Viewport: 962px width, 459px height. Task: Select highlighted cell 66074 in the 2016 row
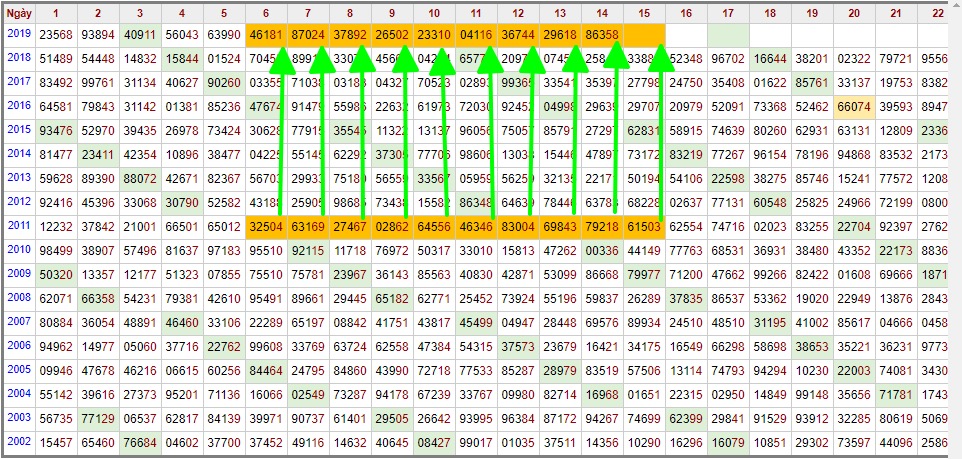coord(853,106)
